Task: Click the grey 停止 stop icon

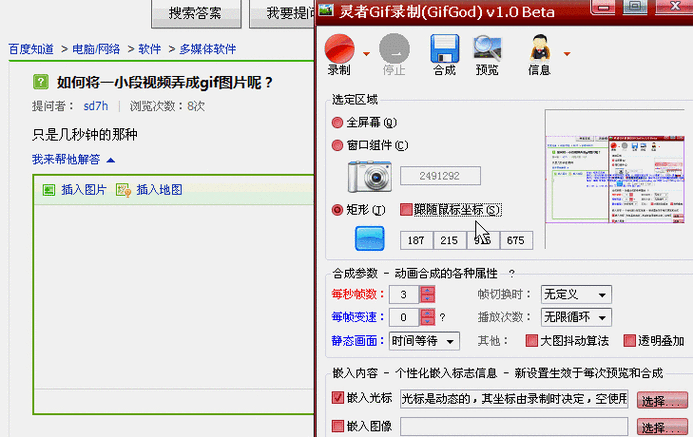Action: tap(394, 48)
